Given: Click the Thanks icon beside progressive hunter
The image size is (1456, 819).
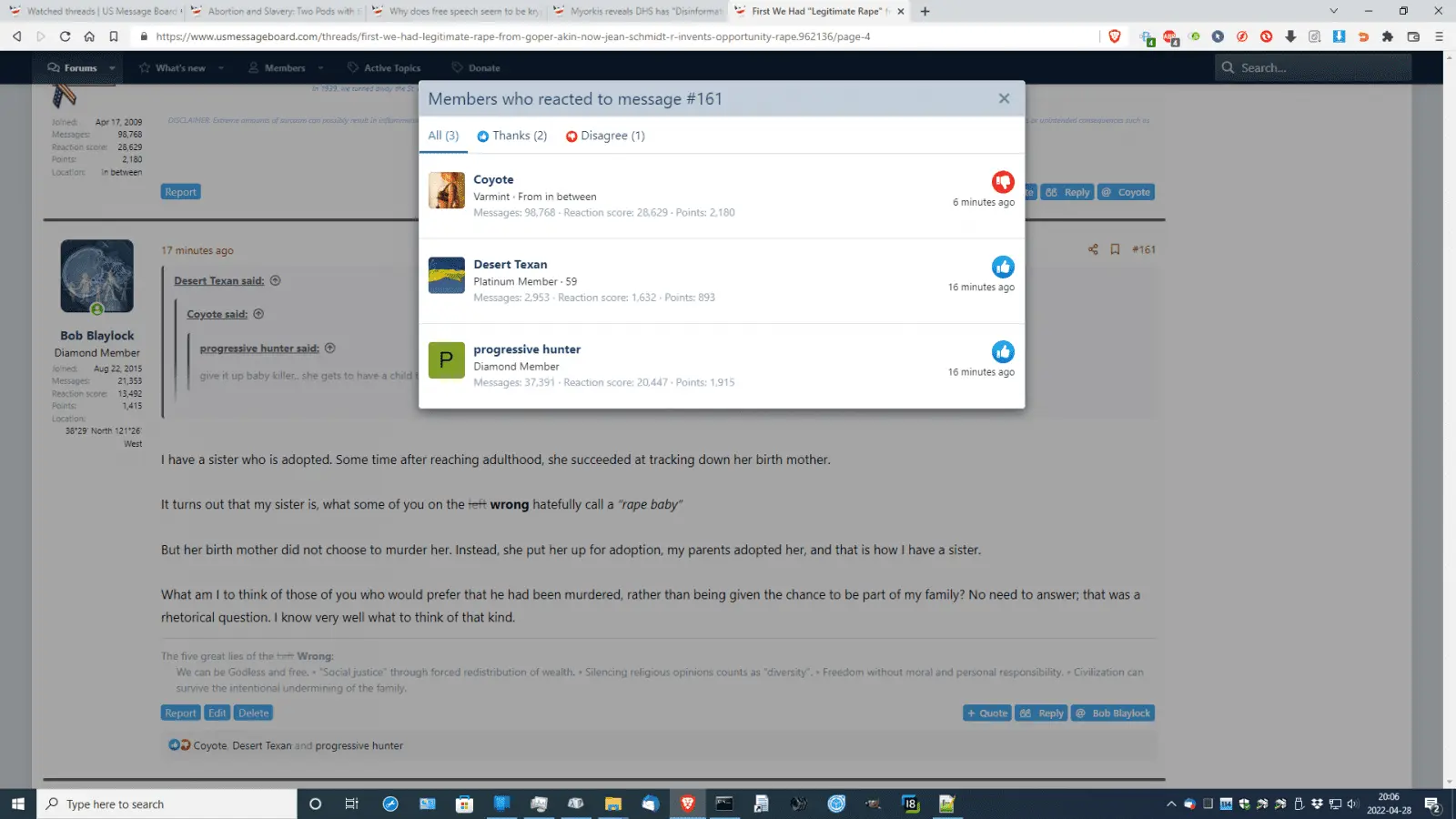Looking at the screenshot, I should tap(1003, 351).
